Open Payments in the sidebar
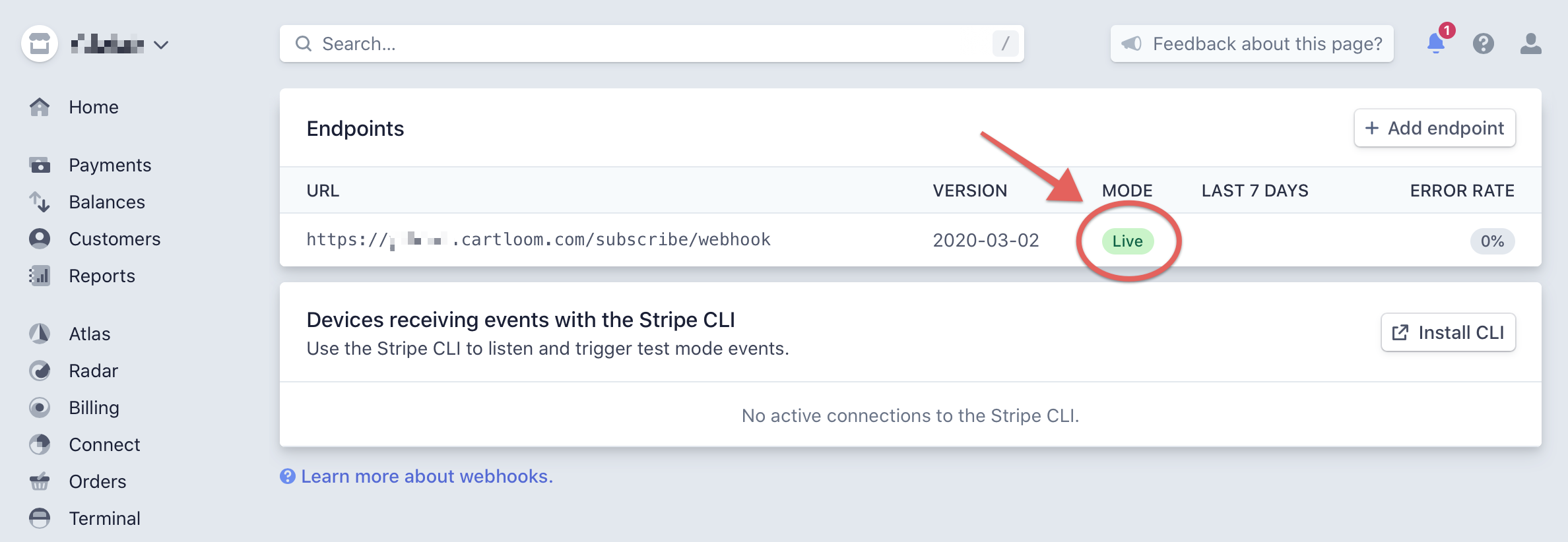1568x542 pixels. [x=110, y=165]
